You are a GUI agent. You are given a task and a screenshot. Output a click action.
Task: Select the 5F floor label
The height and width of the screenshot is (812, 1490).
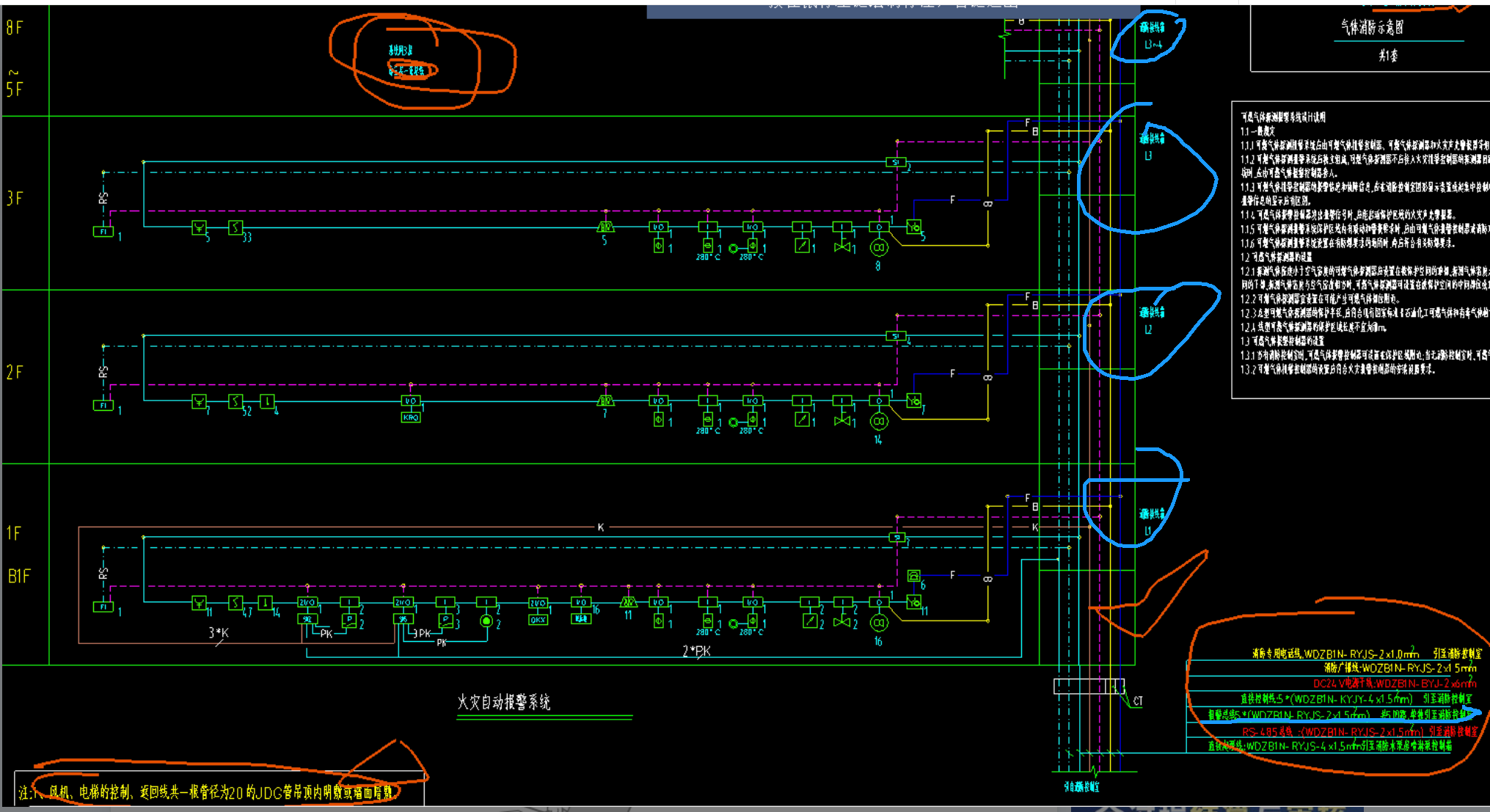(x=15, y=90)
